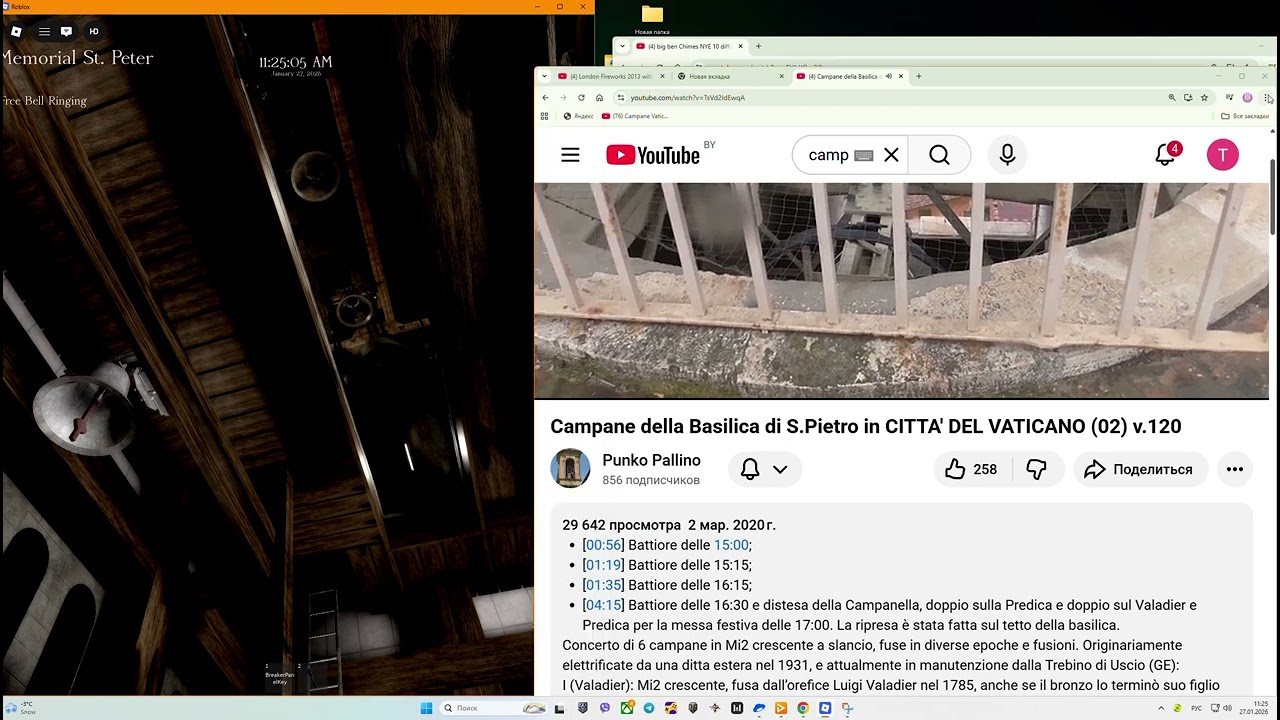Screen dimensions: 1280x720
Task: Jump to the 00:56 timestamp link
Action: tap(603, 545)
